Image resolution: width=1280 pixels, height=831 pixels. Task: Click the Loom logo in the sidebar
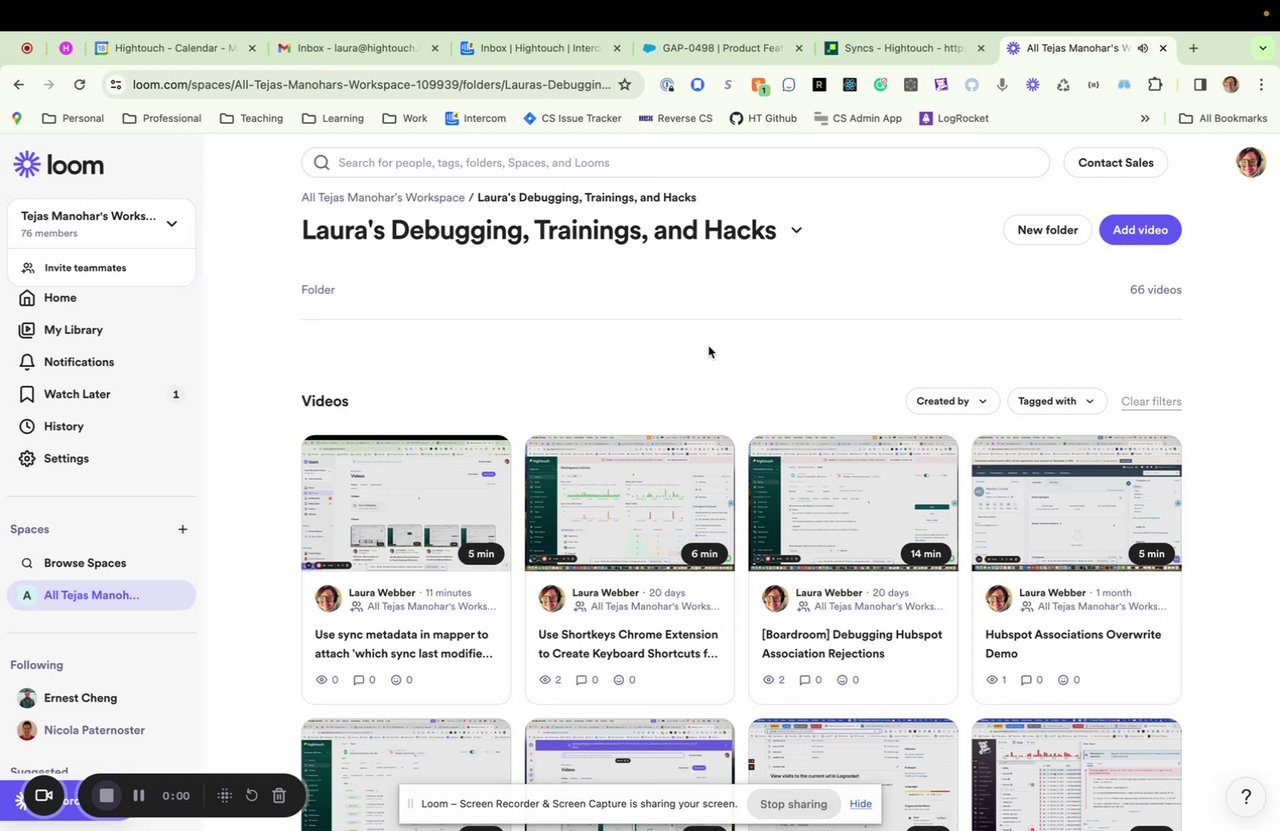(x=59, y=165)
